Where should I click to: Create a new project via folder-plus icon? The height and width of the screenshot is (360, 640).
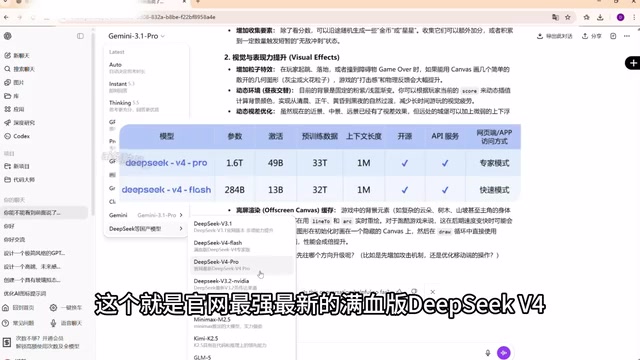click(7, 166)
